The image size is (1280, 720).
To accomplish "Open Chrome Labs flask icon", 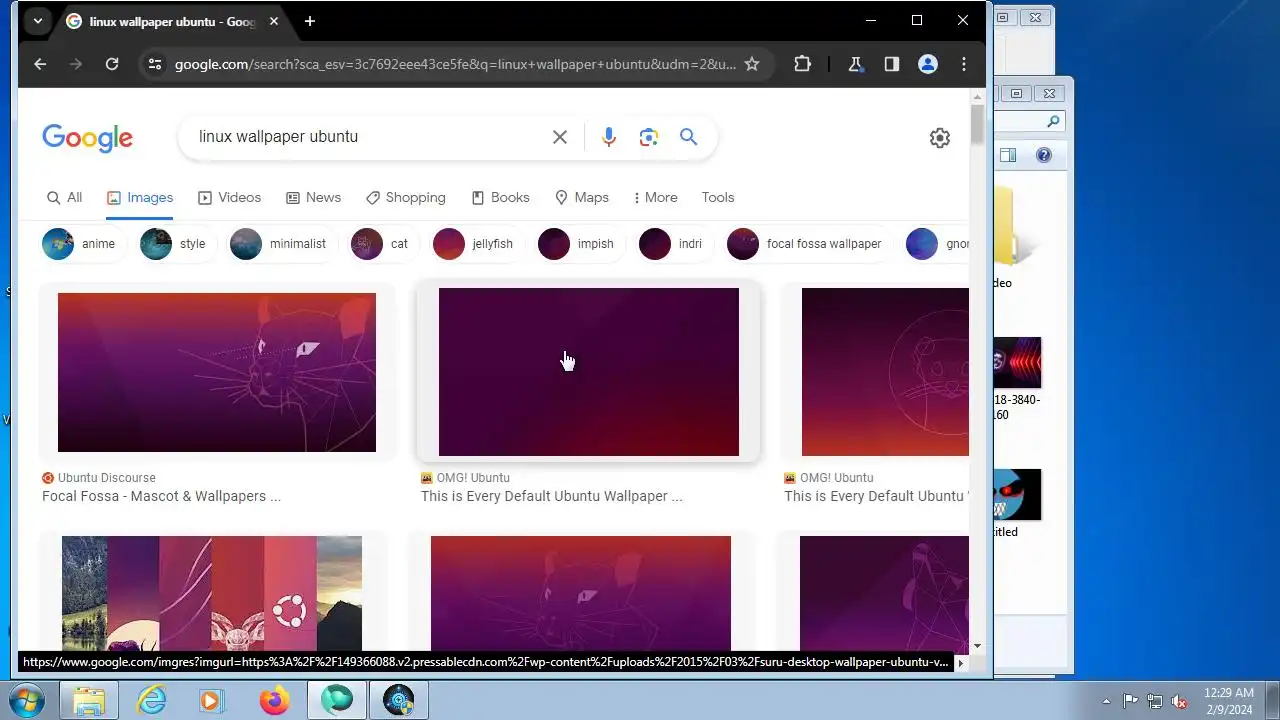I will click(x=855, y=64).
